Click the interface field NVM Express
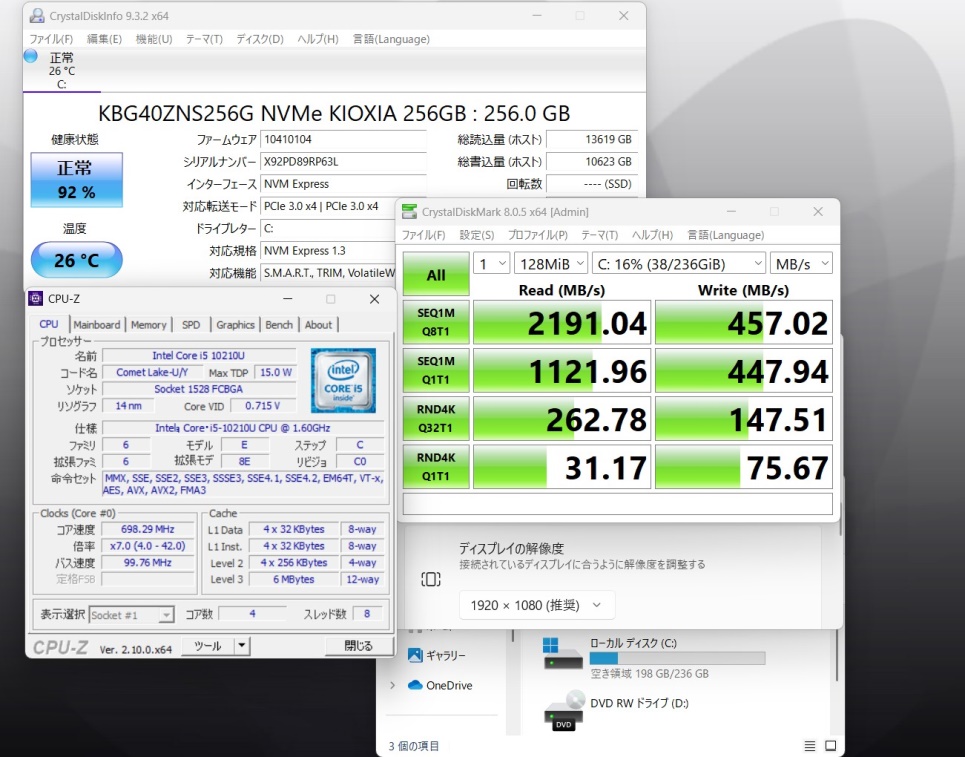The width and height of the screenshot is (965, 757). tap(343, 184)
